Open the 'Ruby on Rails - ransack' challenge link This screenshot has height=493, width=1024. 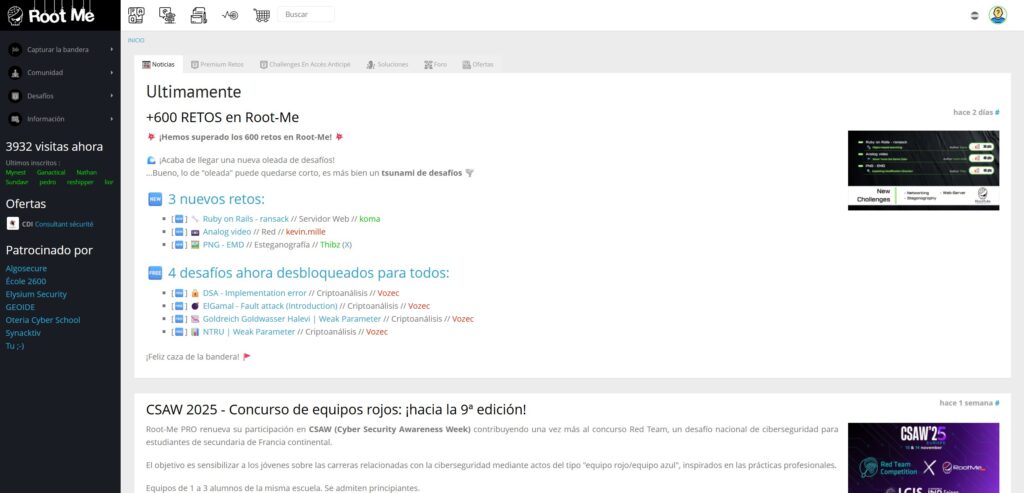click(245, 218)
